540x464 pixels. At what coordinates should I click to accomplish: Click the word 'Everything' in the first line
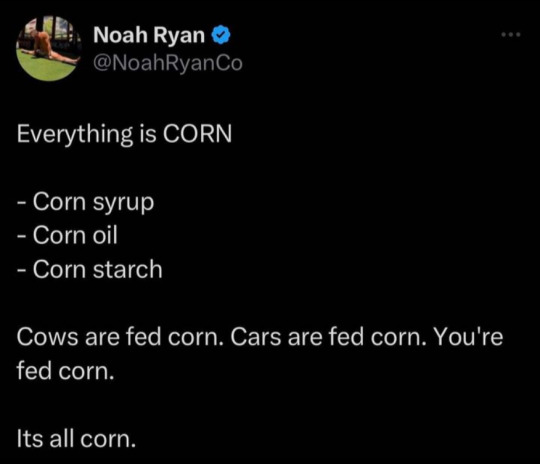tap(75, 135)
